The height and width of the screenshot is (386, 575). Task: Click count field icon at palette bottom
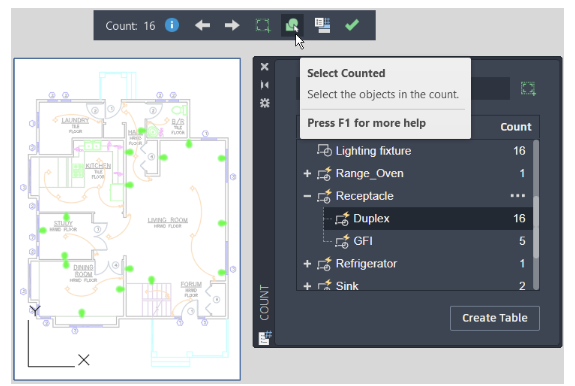coord(265,338)
